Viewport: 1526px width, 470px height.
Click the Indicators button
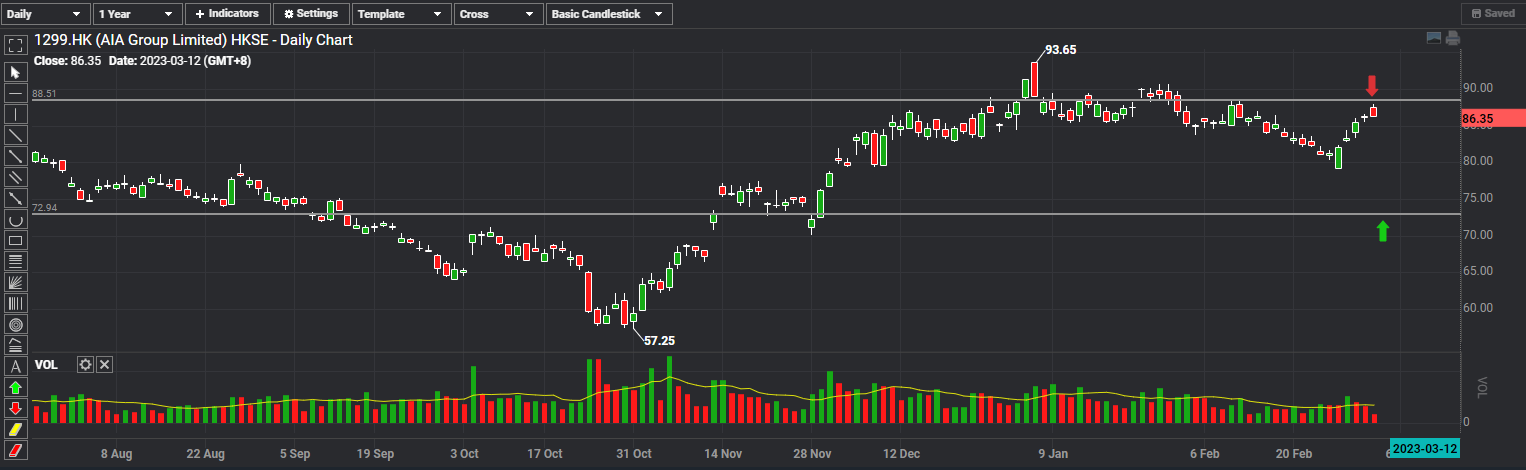[228, 14]
